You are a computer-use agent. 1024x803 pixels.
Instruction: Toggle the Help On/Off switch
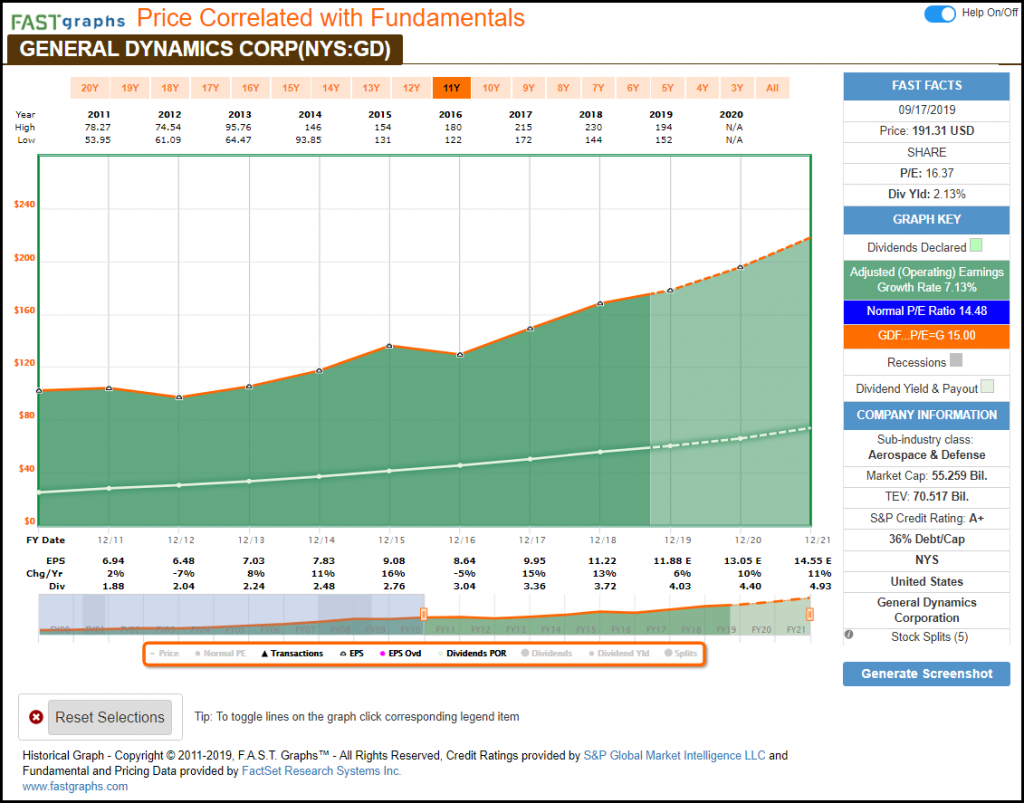click(x=940, y=14)
